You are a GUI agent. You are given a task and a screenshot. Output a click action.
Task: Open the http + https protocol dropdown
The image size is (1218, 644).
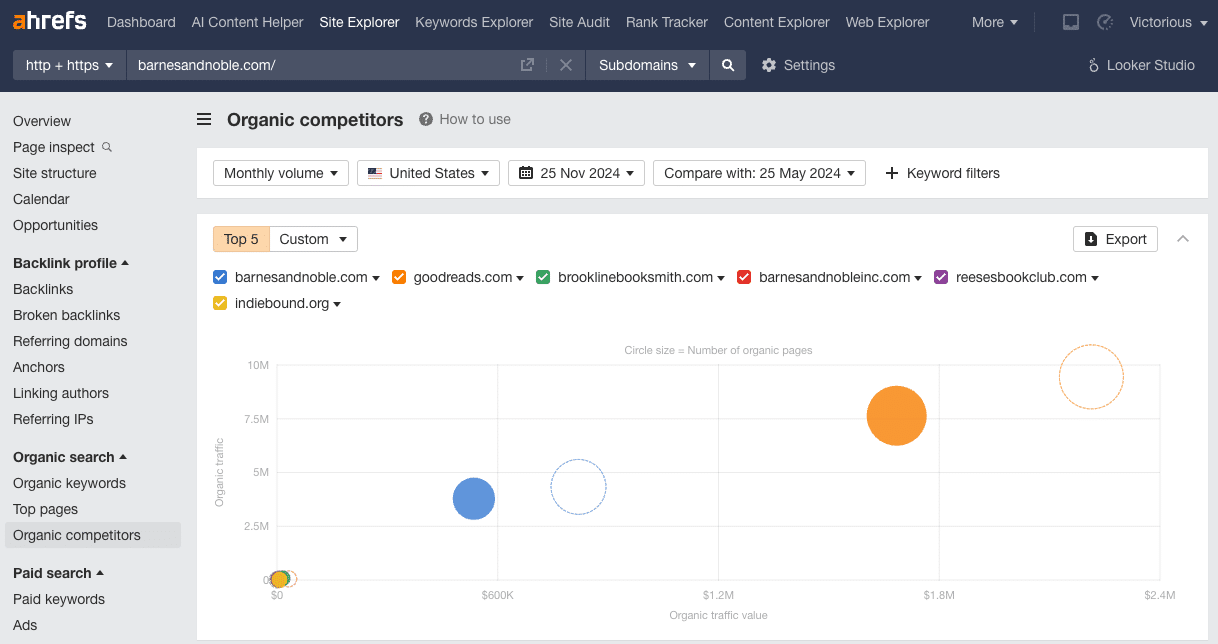(x=69, y=65)
